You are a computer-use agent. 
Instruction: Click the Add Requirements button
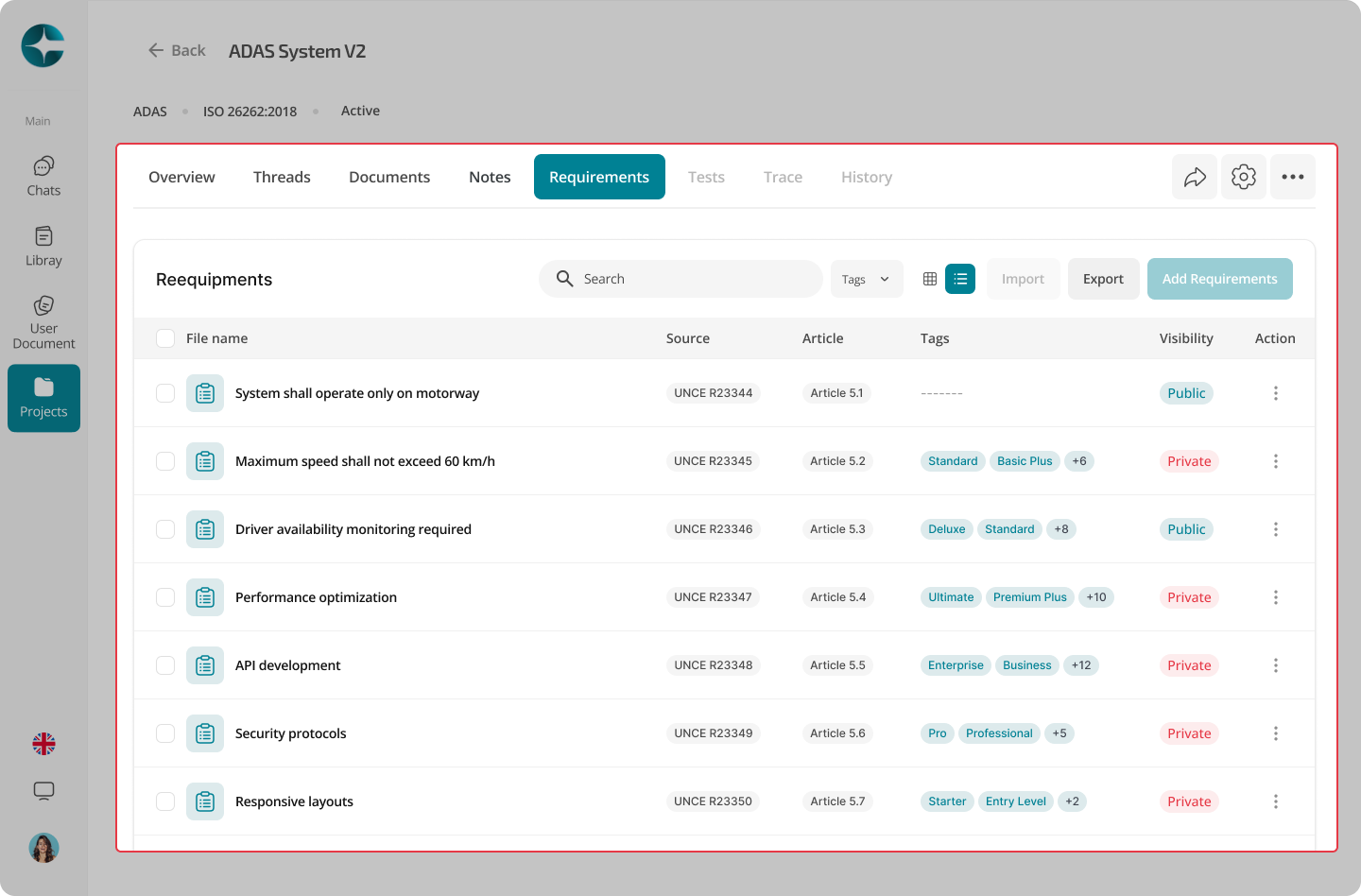tap(1219, 279)
